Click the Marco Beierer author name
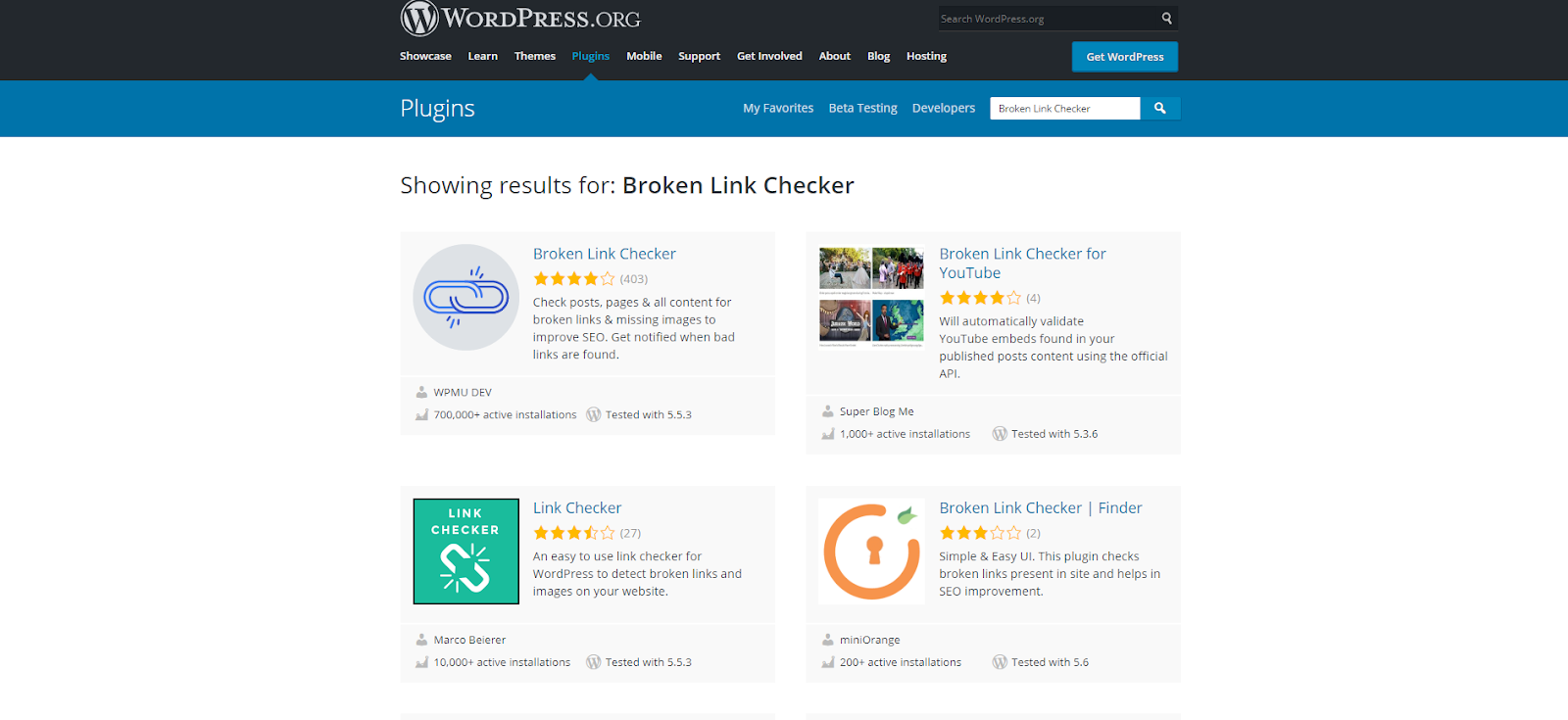1568x720 pixels. [x=469, y=641]
